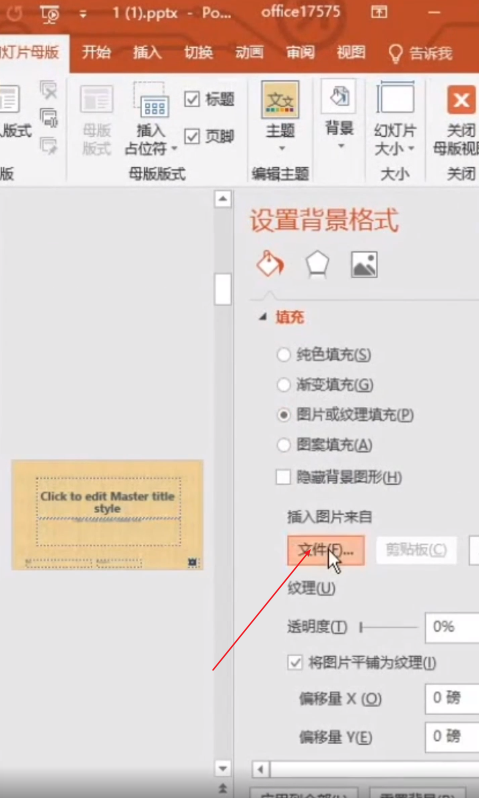The image size is (479, 798).
Task: Select the master title slide thumbnail
Action: (x=107, y=515)
